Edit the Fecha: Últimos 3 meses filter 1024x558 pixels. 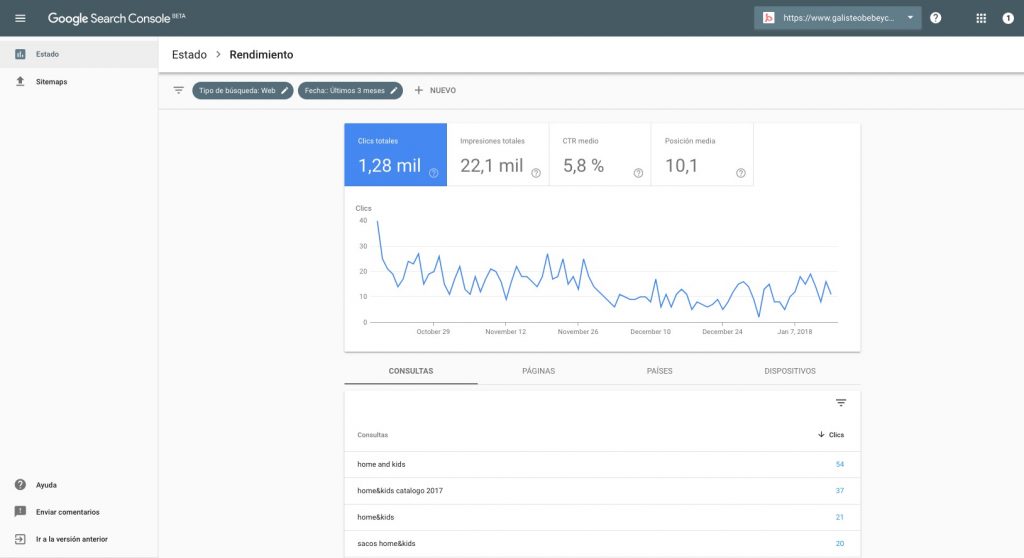tap(350, 90)
